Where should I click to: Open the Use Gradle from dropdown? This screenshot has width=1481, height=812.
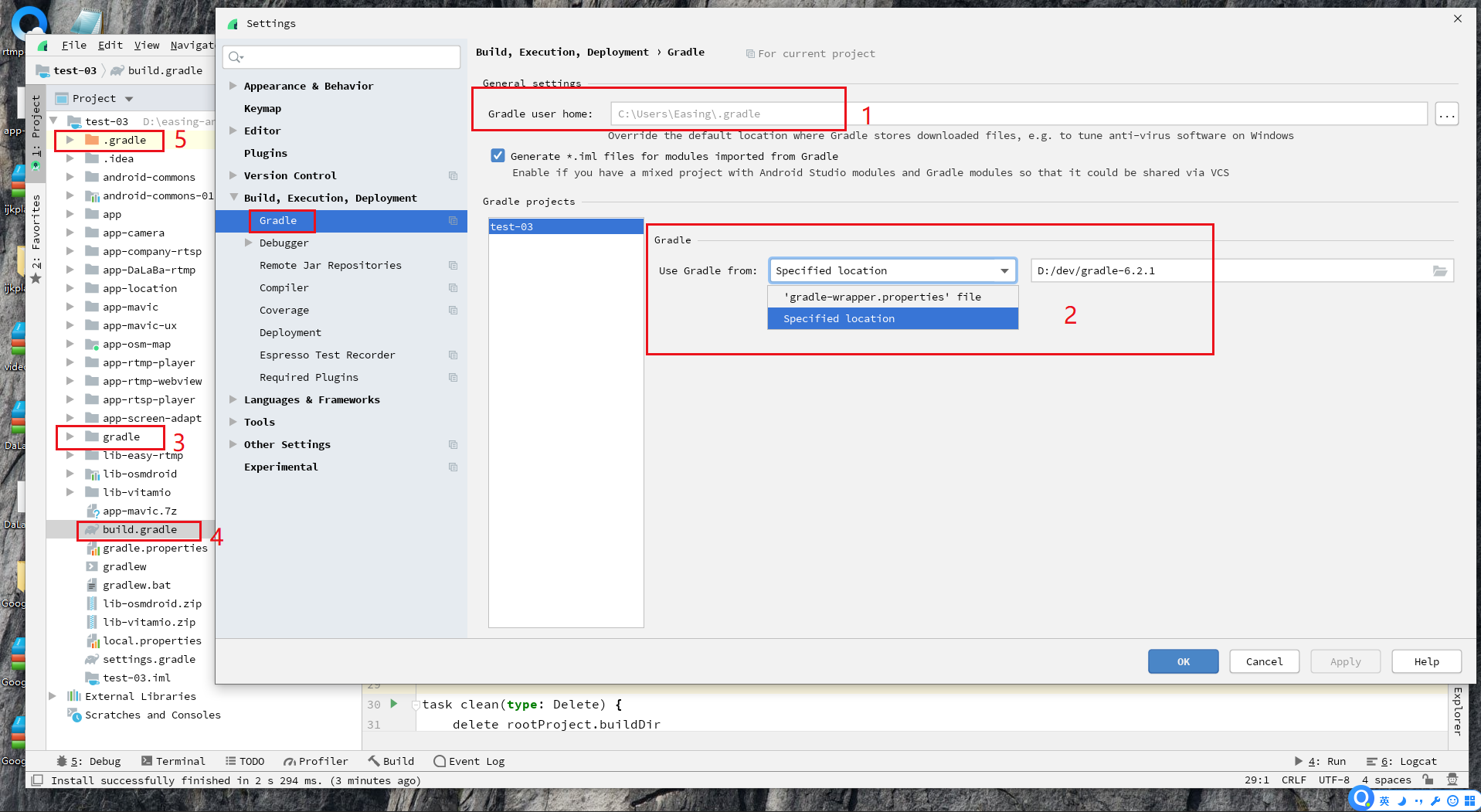click(892, 271)
